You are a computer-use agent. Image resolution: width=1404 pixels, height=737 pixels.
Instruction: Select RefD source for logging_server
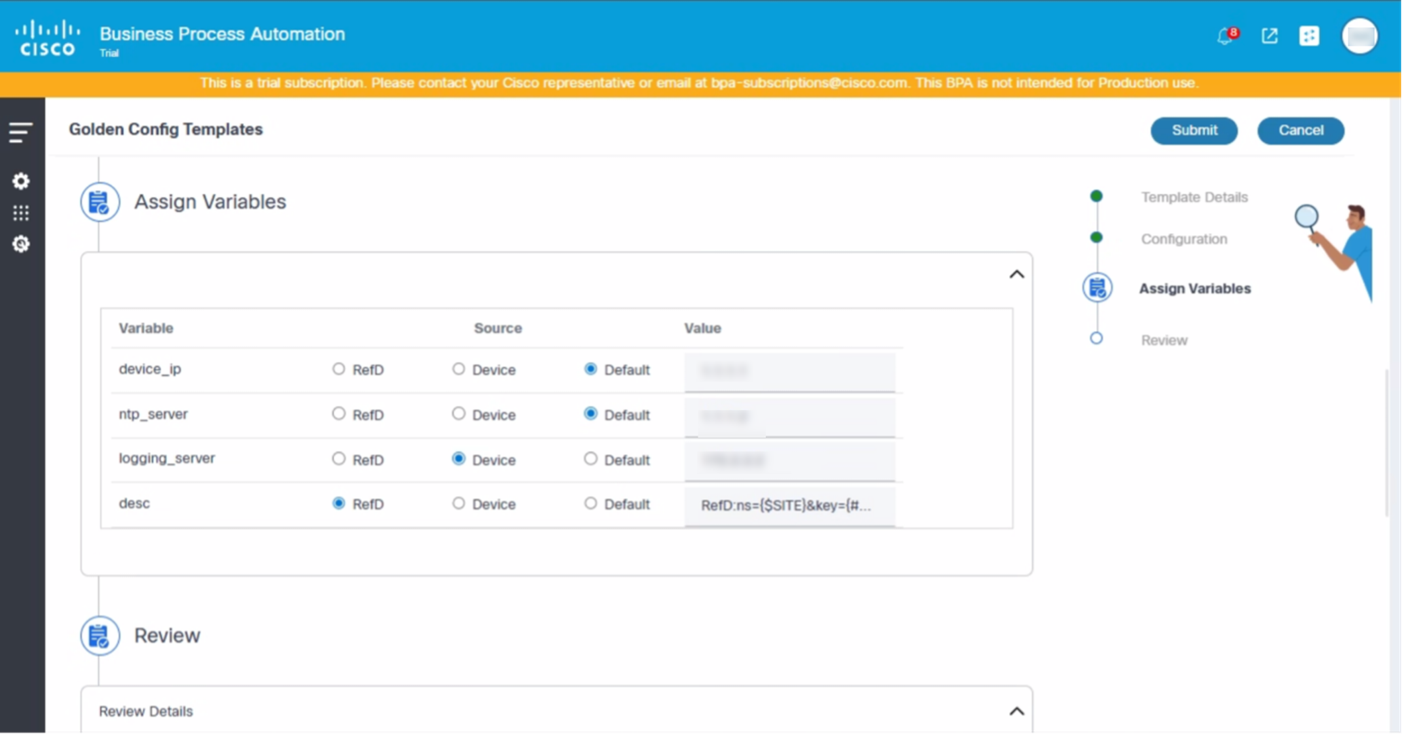pos(339,459)
